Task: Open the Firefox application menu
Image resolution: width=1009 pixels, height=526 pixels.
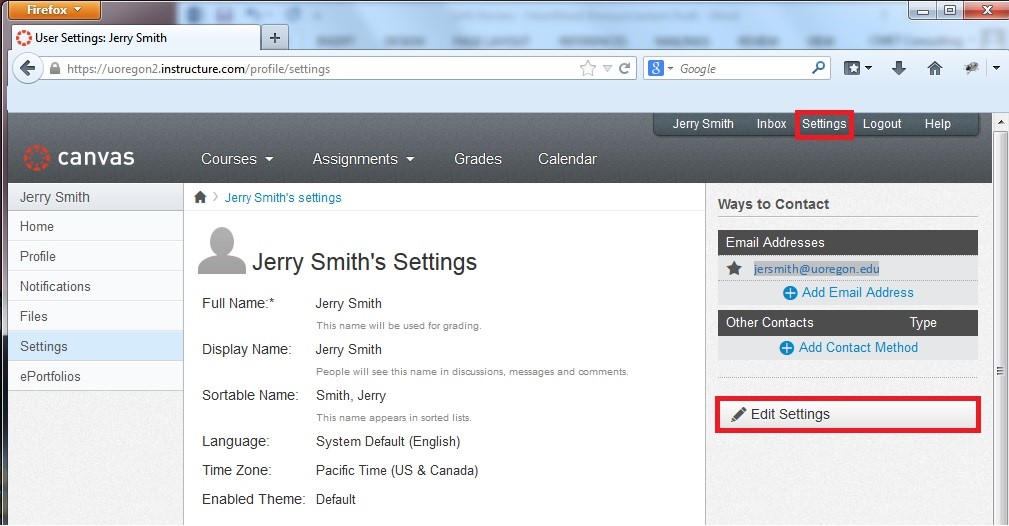Action: coord(50,10)
